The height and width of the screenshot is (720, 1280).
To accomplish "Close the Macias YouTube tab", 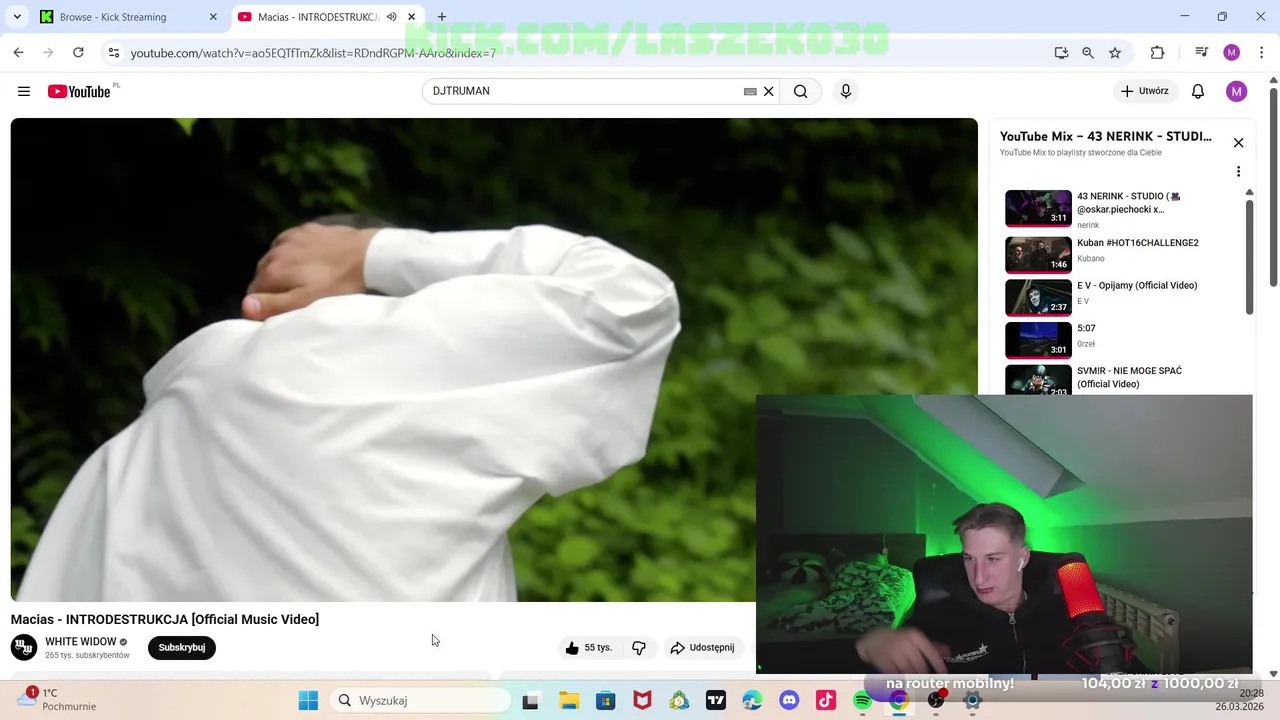I will 411,17.
